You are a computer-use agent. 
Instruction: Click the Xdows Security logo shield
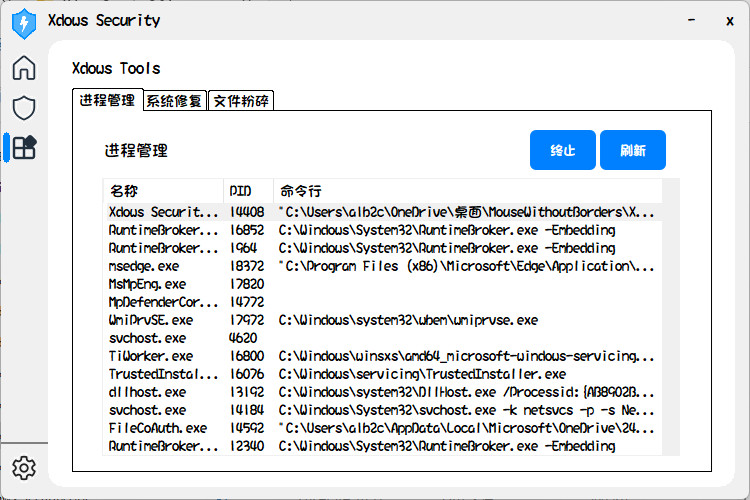pyautogui.click(x=24, y=23)
